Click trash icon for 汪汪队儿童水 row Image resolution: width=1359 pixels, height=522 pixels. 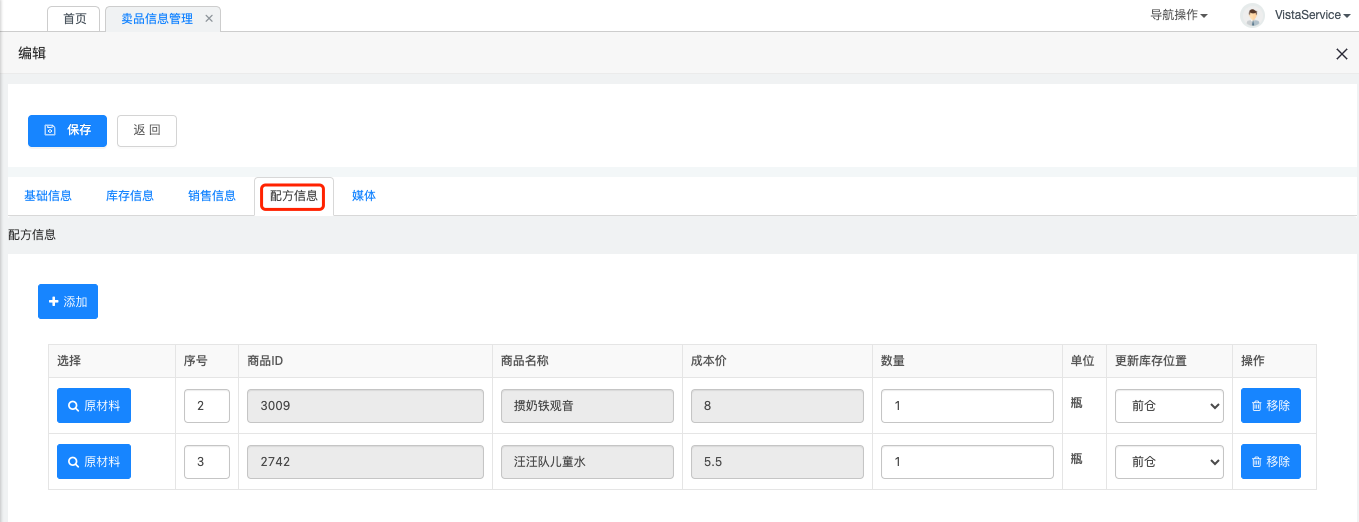coord(1257,462)
